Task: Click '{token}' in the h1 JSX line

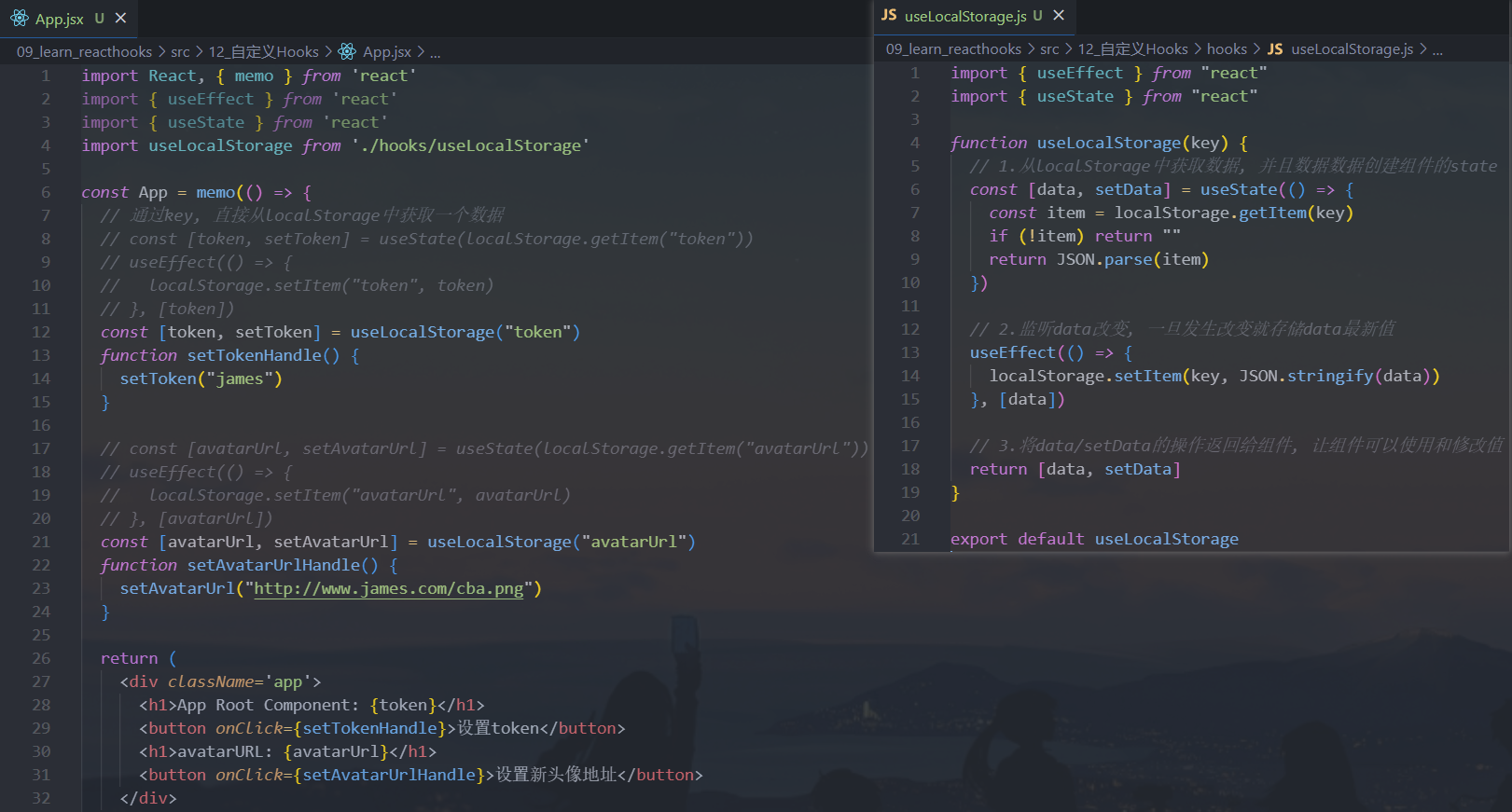Action: point(403,705)
